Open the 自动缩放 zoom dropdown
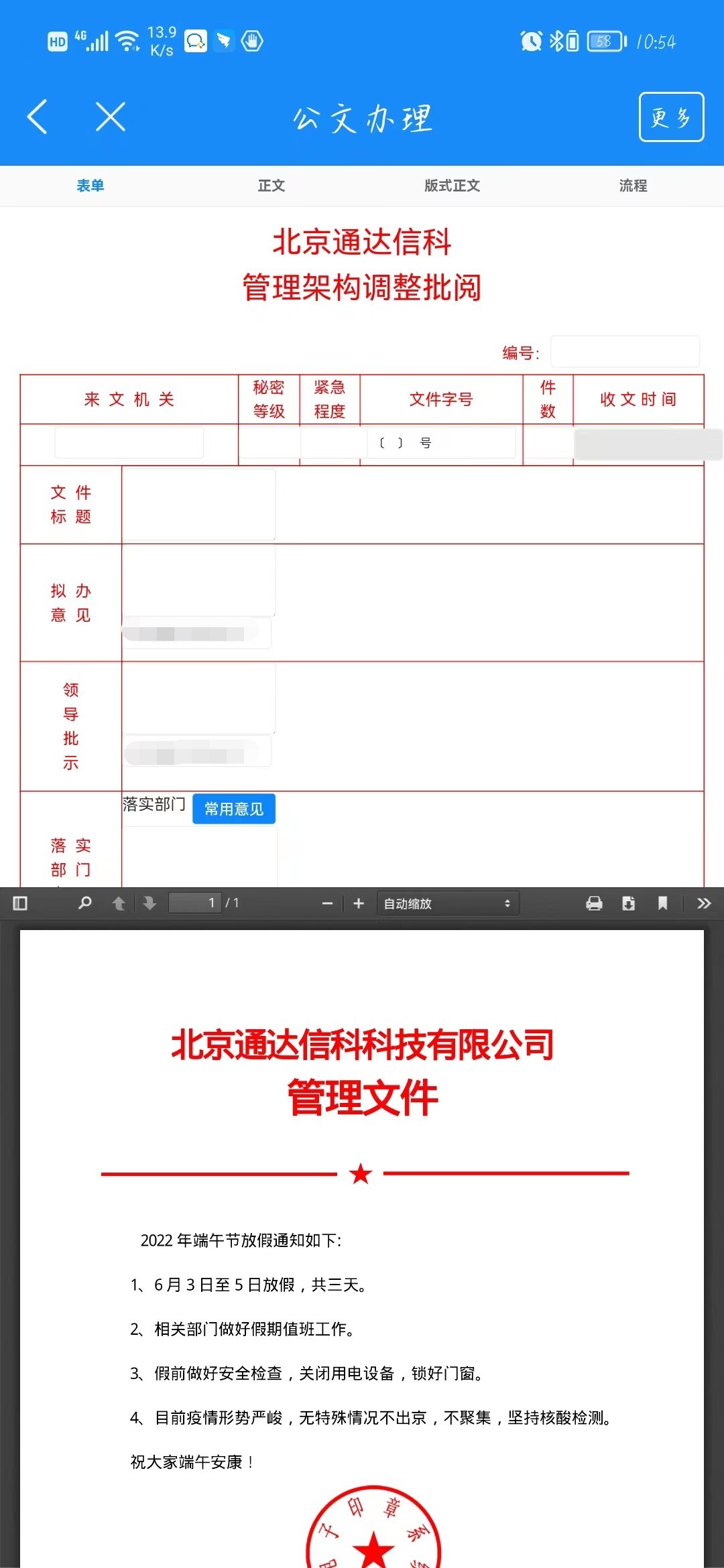724x1568 pixels. pyautogui.click(x=448, y=903)
